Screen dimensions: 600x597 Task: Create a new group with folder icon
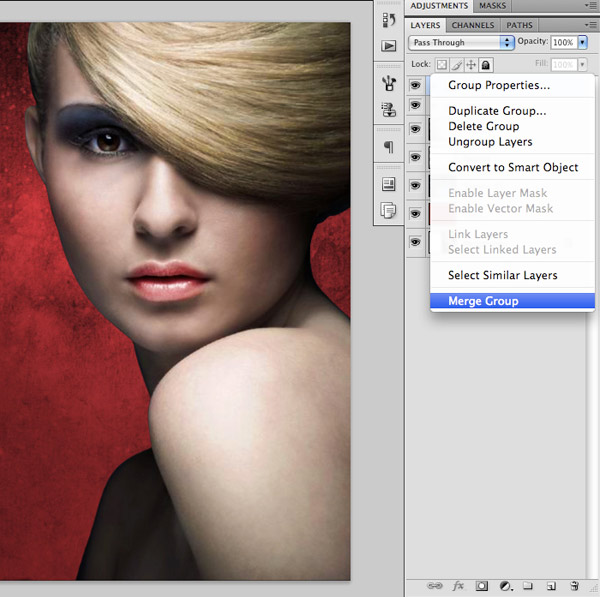click(528, 586)
